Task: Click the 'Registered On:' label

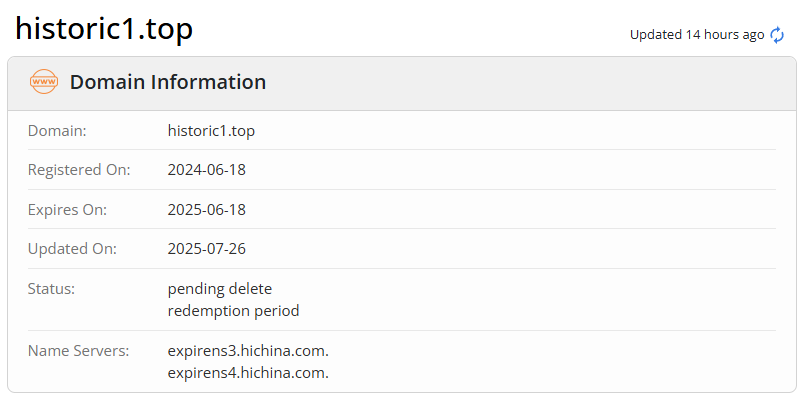Action: point(79,170)
